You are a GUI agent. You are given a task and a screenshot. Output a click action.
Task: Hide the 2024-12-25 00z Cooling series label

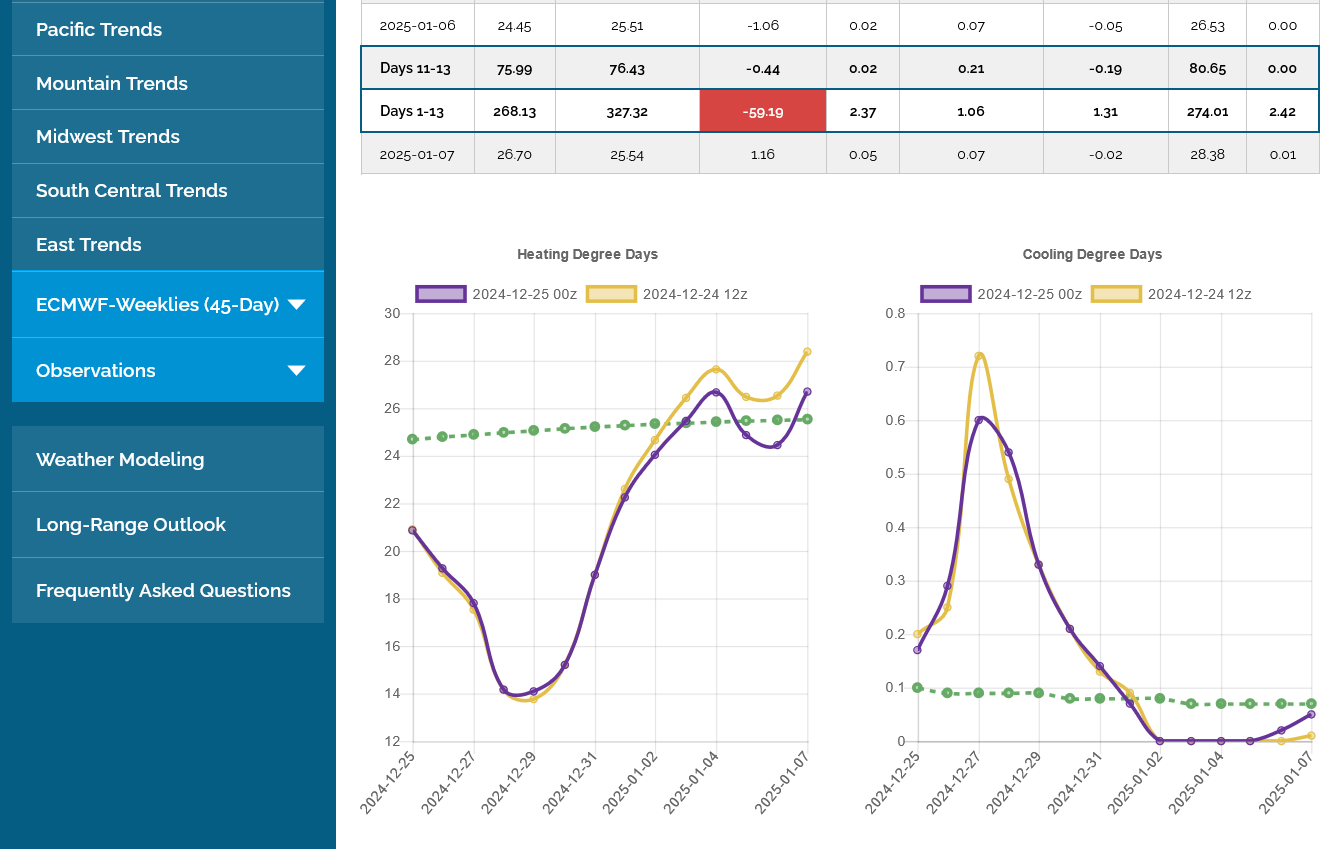click(1029, 294)
